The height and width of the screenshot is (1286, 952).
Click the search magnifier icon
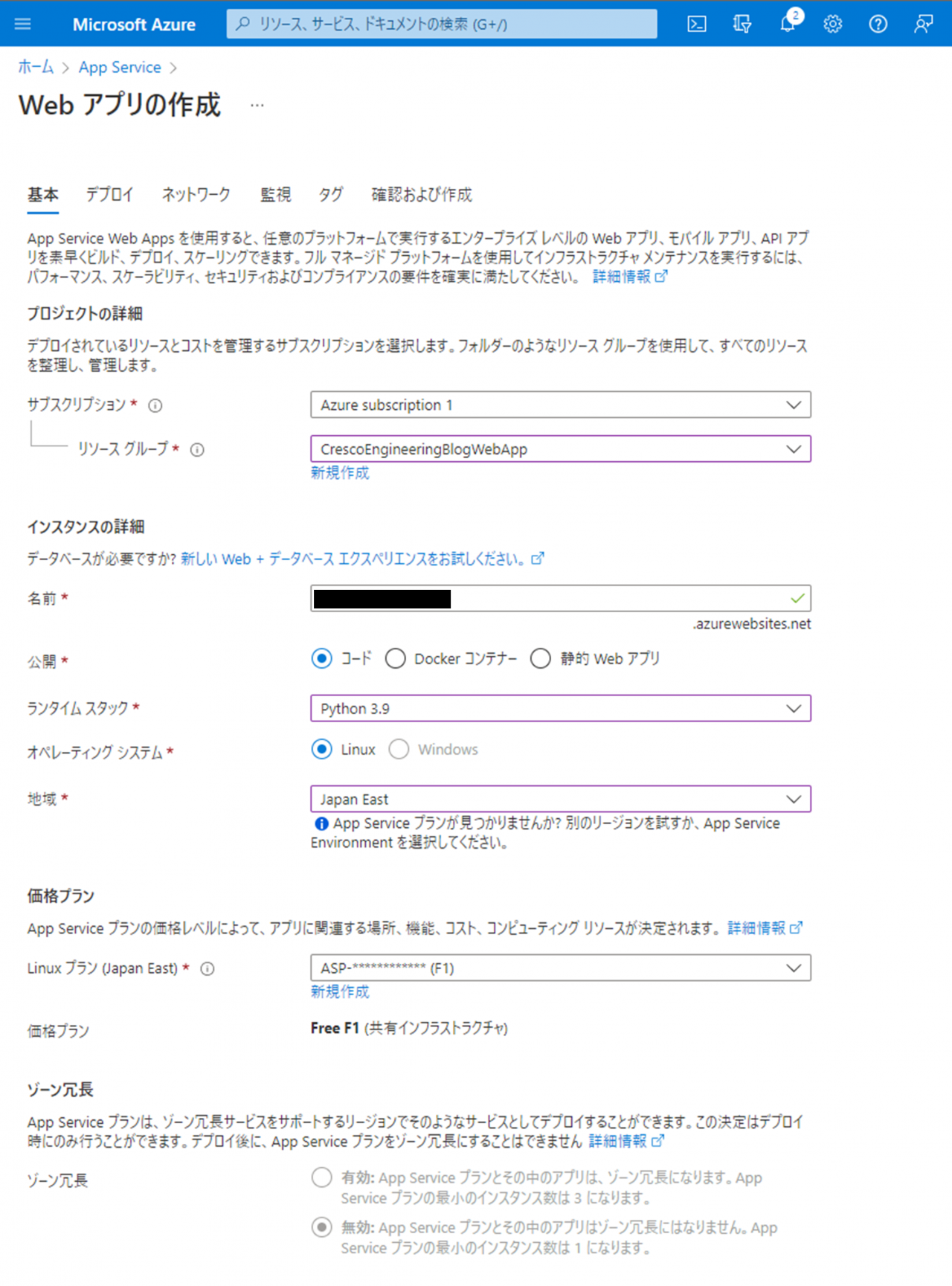(242, 24)
